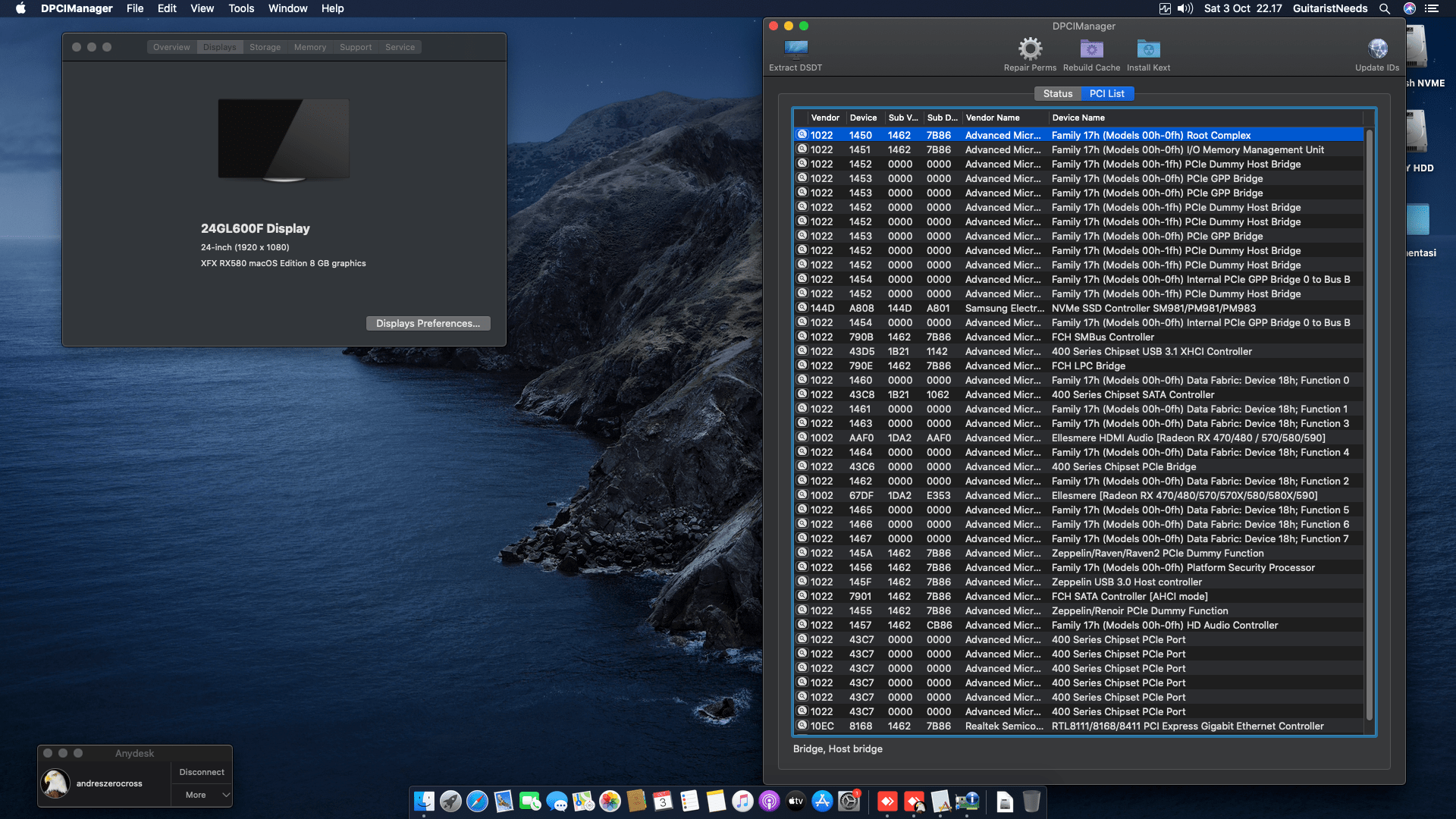This screenshot has width=1456, height=819.
Task: Click the Displays Preferences button
Action: (428, 323)
